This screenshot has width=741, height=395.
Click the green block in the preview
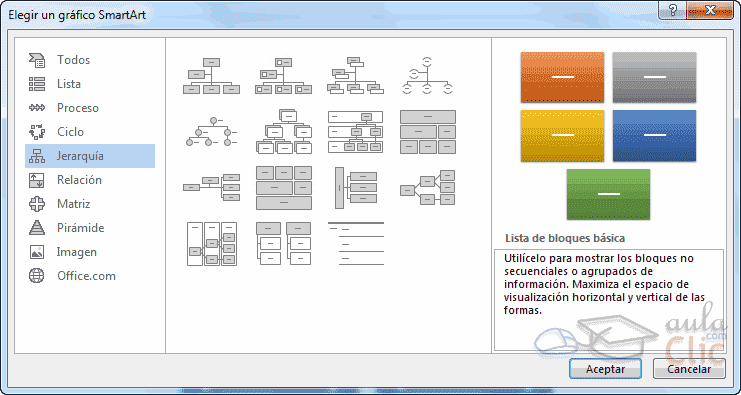(x=608, y=194)
